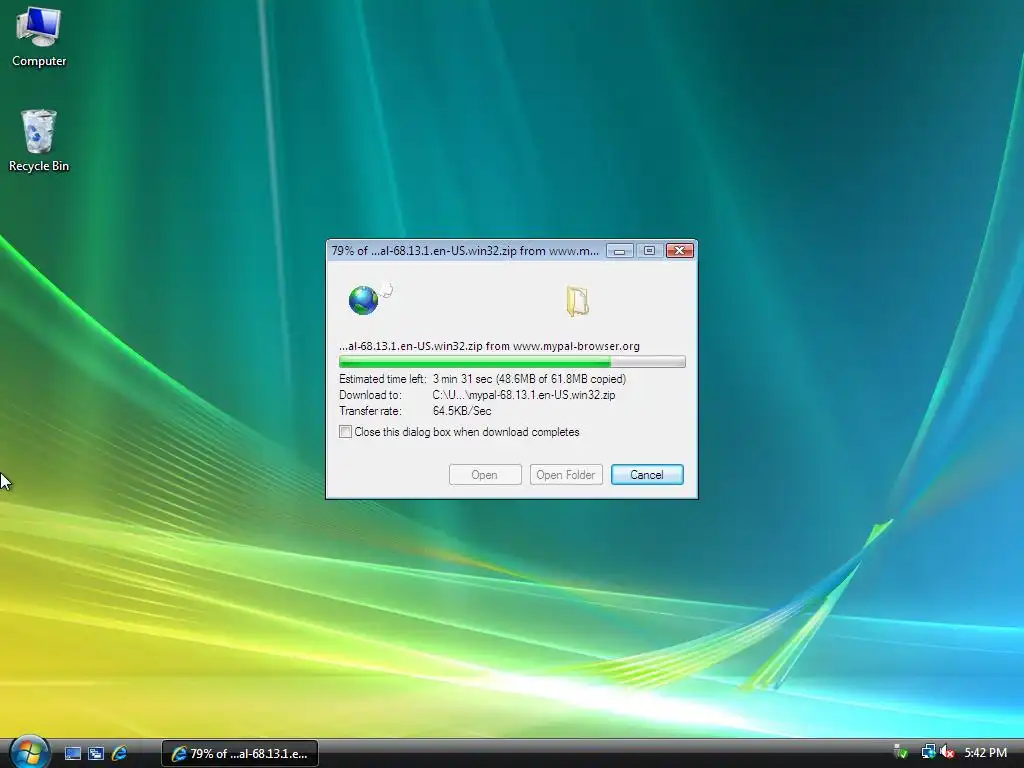1024x768 pixels.
Task: Click the muted volume tray icon
Action: [x=946, y=752]
